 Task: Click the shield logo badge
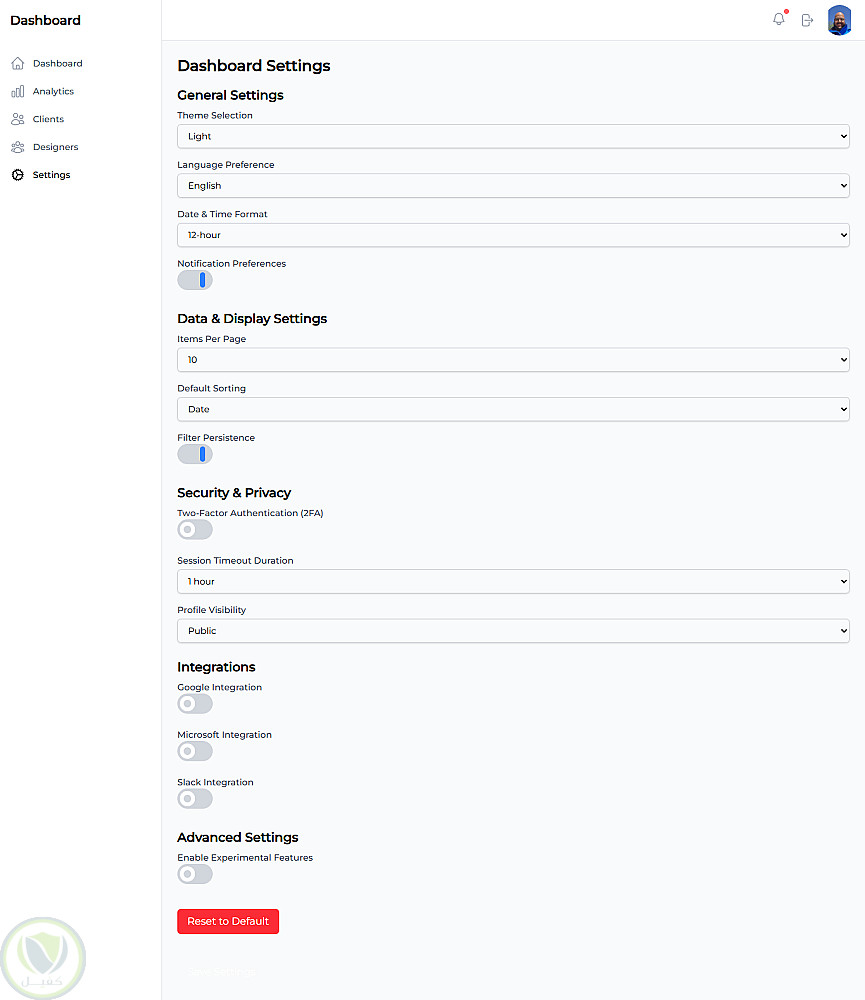tap(44, 957)
